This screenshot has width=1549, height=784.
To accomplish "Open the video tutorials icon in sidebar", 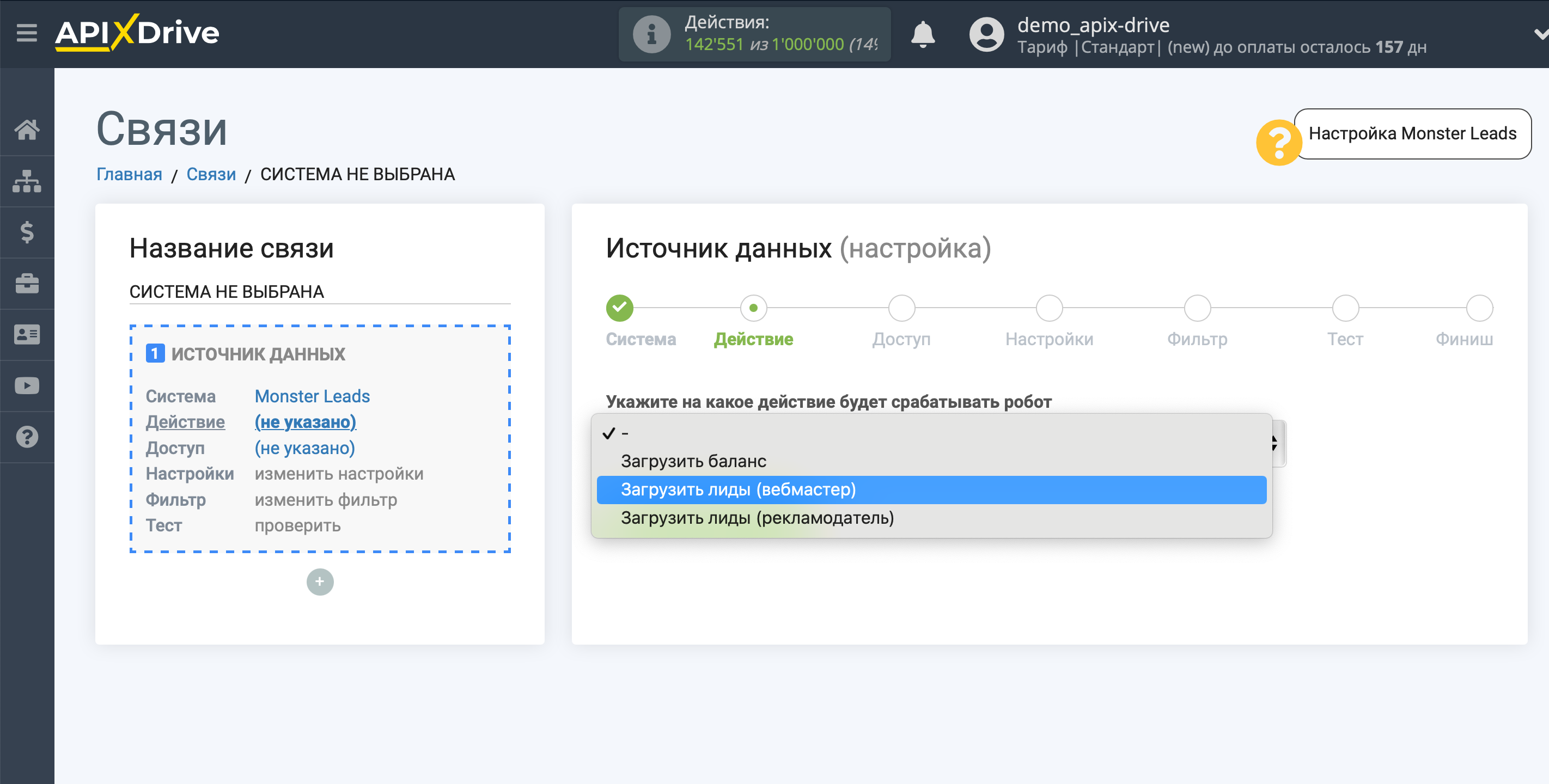I will pyautogui.click(x=27, y=385).
